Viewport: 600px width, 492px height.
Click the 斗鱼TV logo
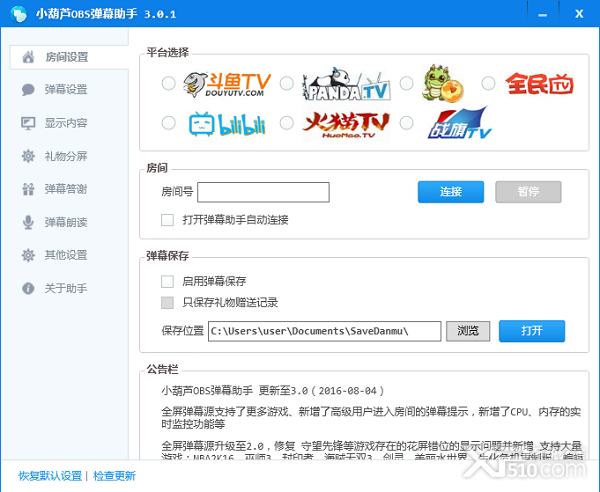tap(227, 84)
